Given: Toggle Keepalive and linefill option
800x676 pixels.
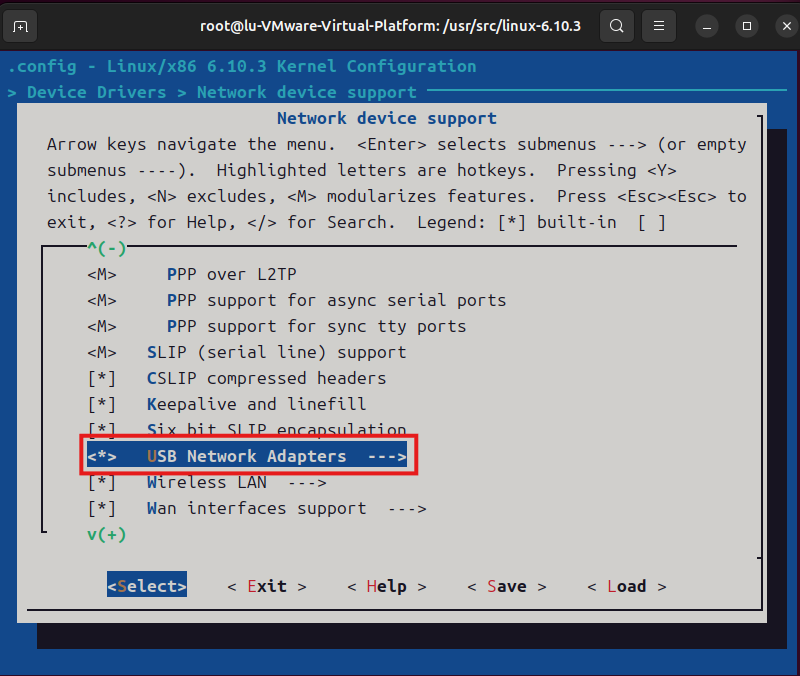Looking at the screenshot, I should 256,404.
